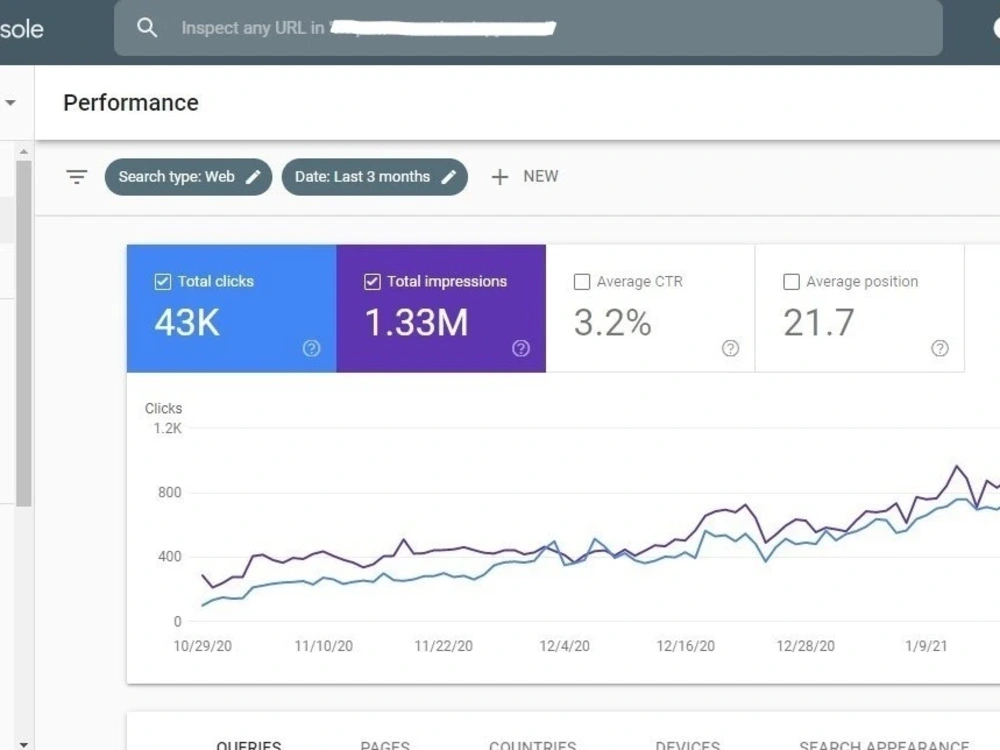Image resolution: width=1000 pixels, height=750 pixels.
Task: Click pencil icon on Date chip
Action: click(x=448, y=177)
